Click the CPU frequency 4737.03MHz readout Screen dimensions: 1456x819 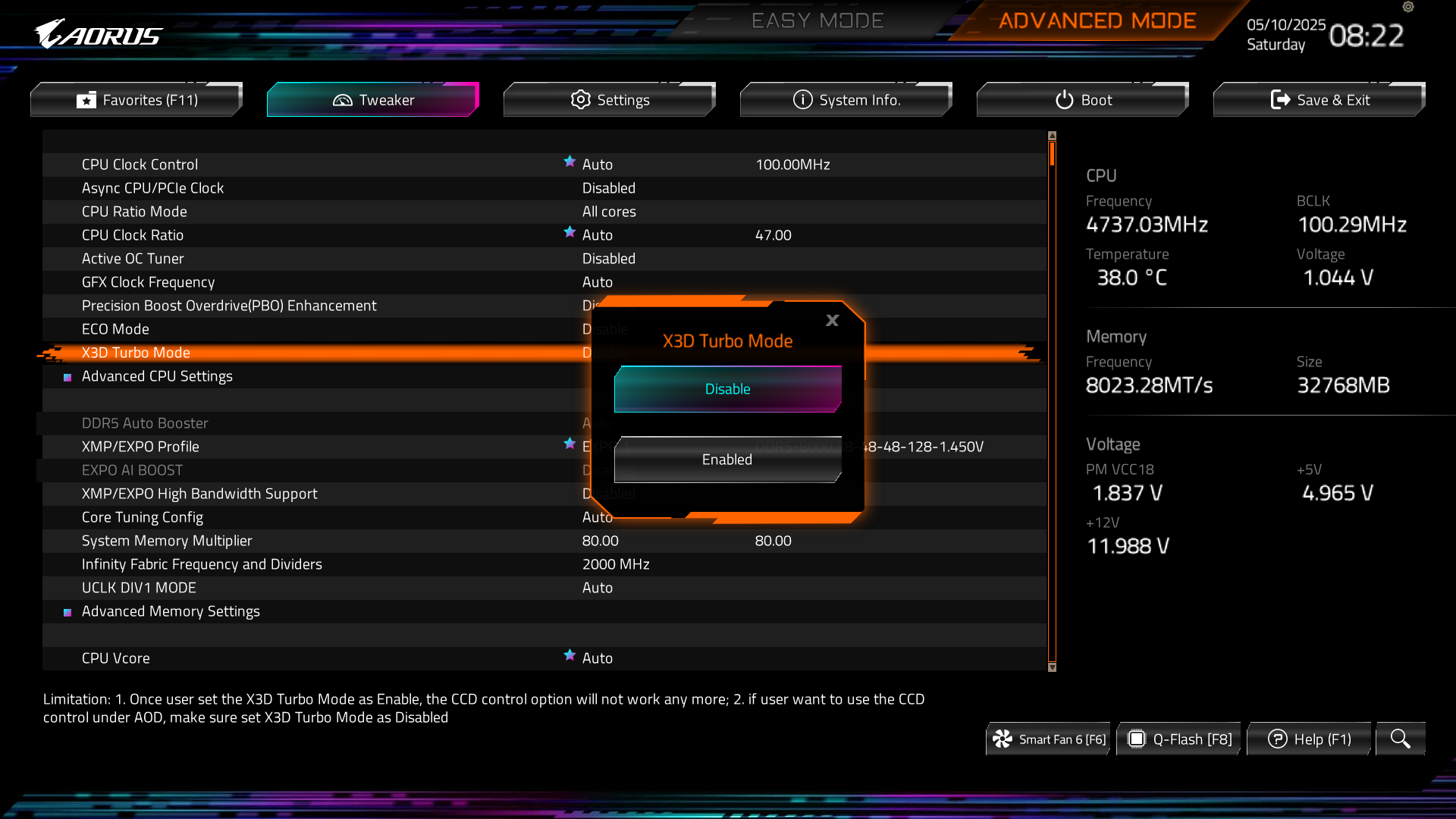coord(1147,224)
